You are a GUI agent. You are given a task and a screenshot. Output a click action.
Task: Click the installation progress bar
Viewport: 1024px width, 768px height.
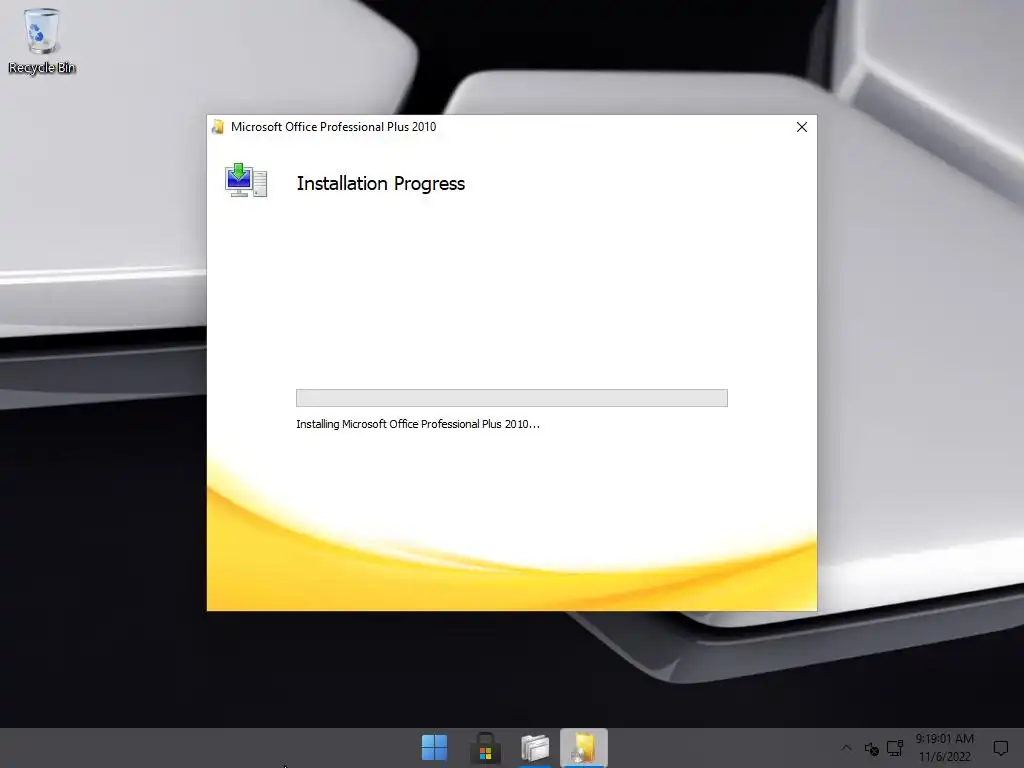tap(511, 398)
